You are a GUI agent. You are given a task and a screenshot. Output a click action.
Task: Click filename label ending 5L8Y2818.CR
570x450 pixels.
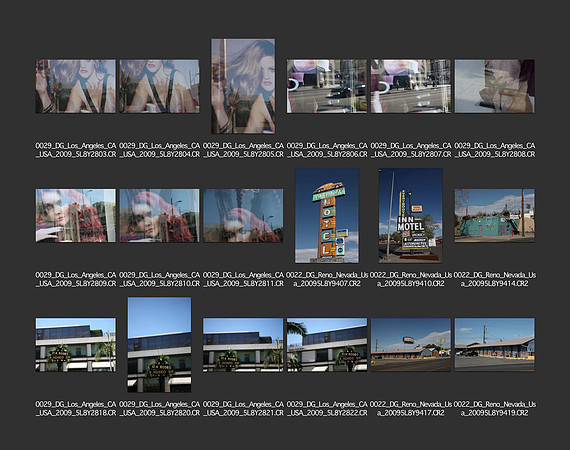(76, 409)
